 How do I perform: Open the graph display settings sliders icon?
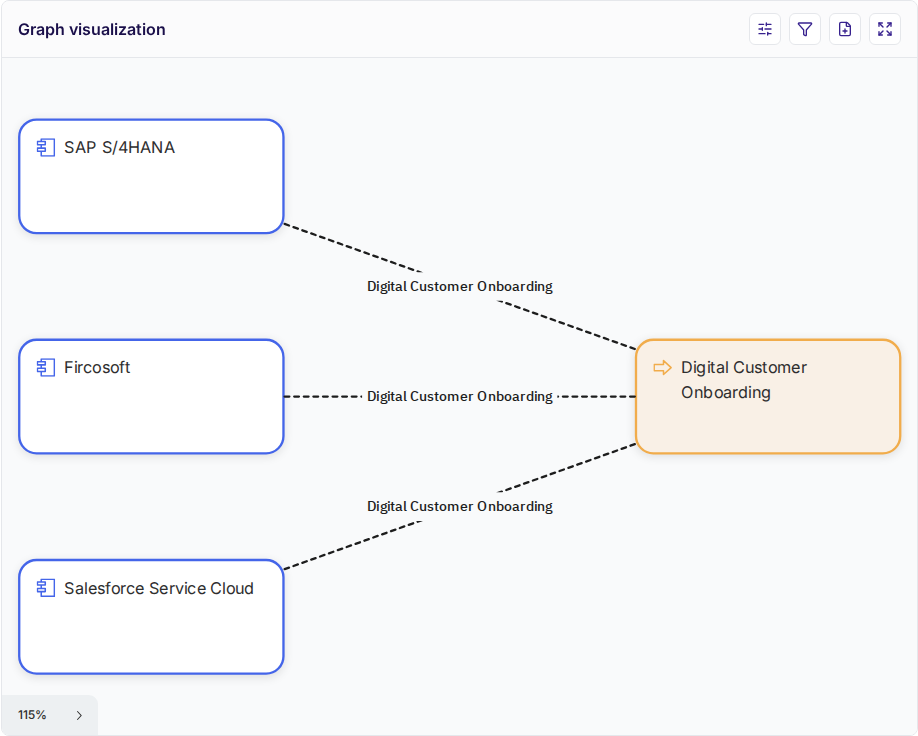pos(765,29)
